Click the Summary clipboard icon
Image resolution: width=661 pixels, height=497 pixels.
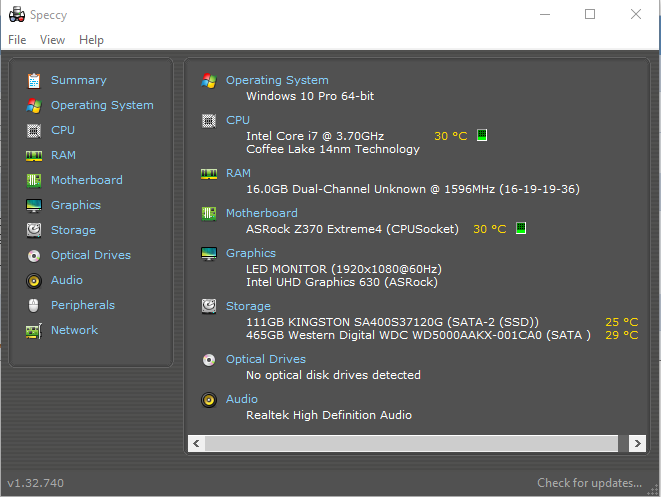pyautogui.click(x=34, y=80)
